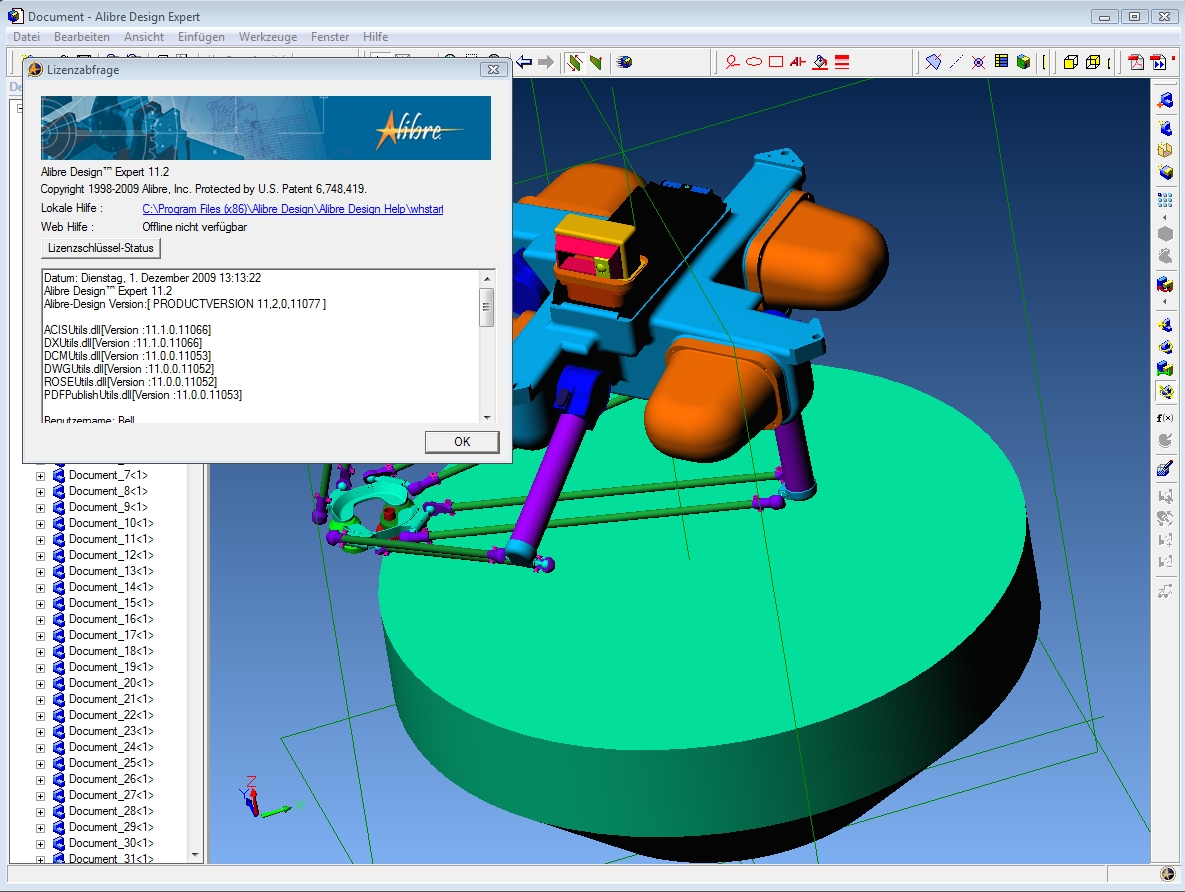1185x892 pixels.
Task: Click the scrollbar thumb in the license info box
Action: 487,307
